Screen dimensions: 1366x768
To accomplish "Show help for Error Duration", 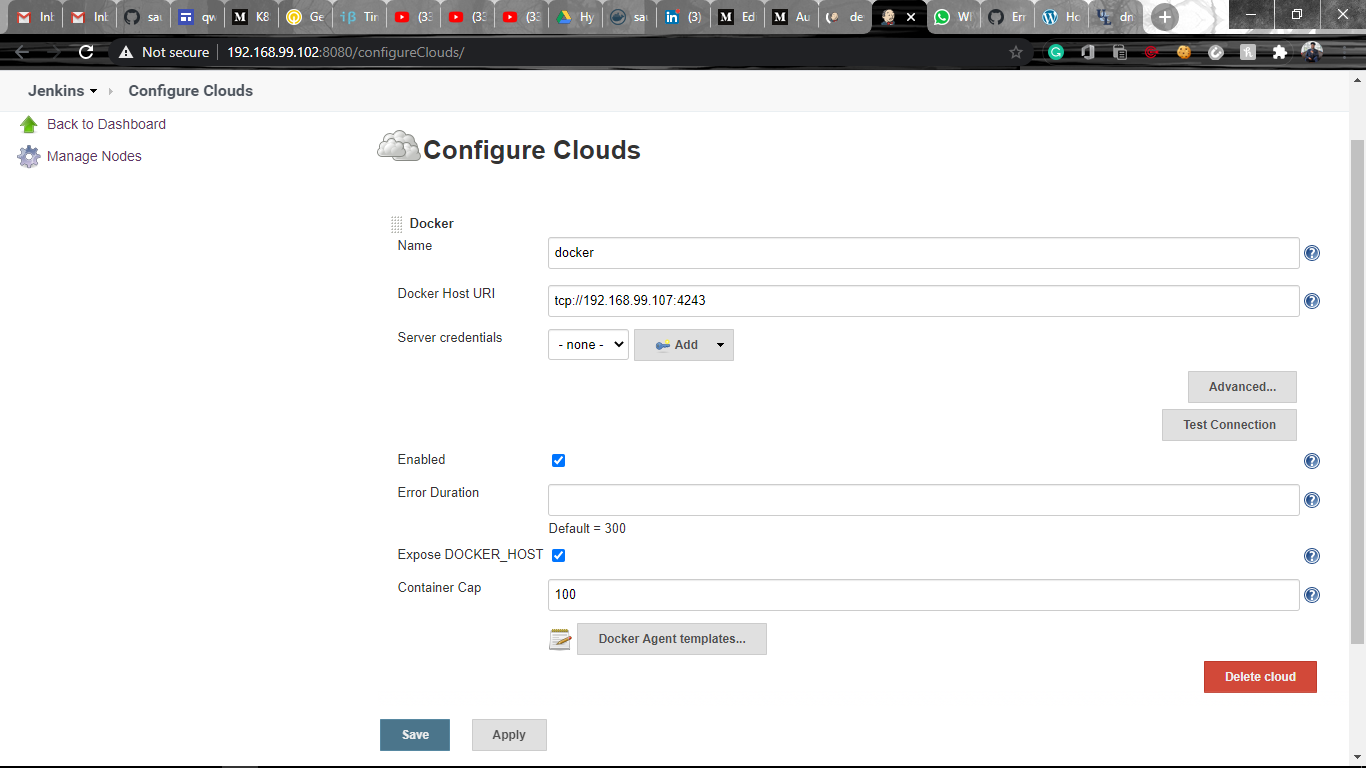I will pyautogui.click(x=1312, y=500).
